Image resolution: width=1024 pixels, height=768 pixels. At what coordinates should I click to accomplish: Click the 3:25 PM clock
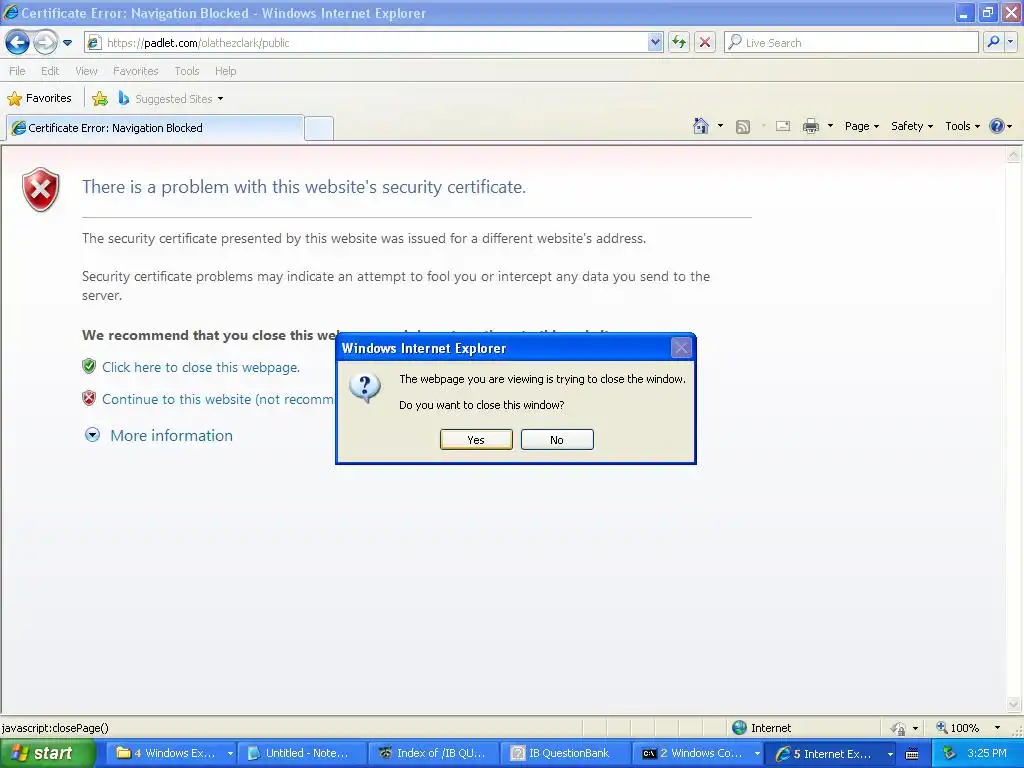tap(987, 753)
